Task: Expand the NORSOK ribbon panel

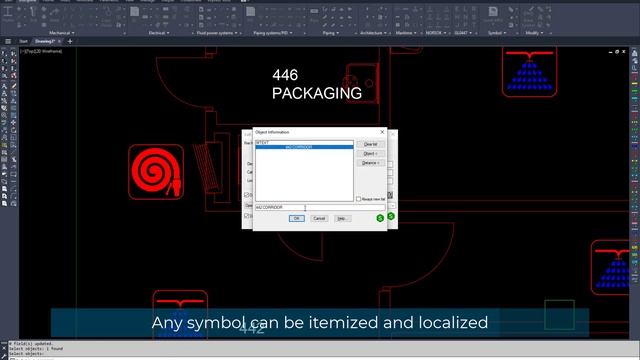Action: click(436, 33)
